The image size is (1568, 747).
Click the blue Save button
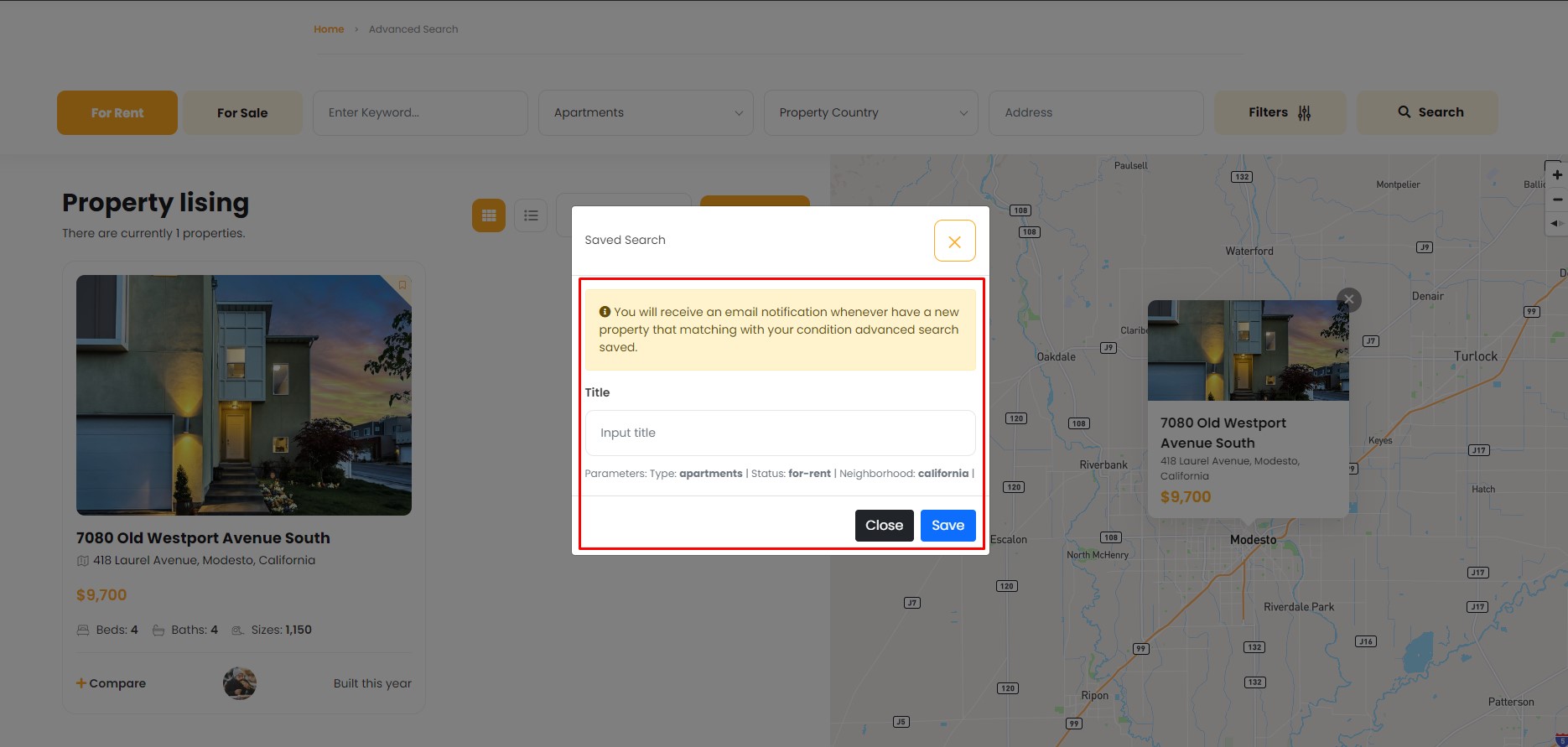pos(948,526)
